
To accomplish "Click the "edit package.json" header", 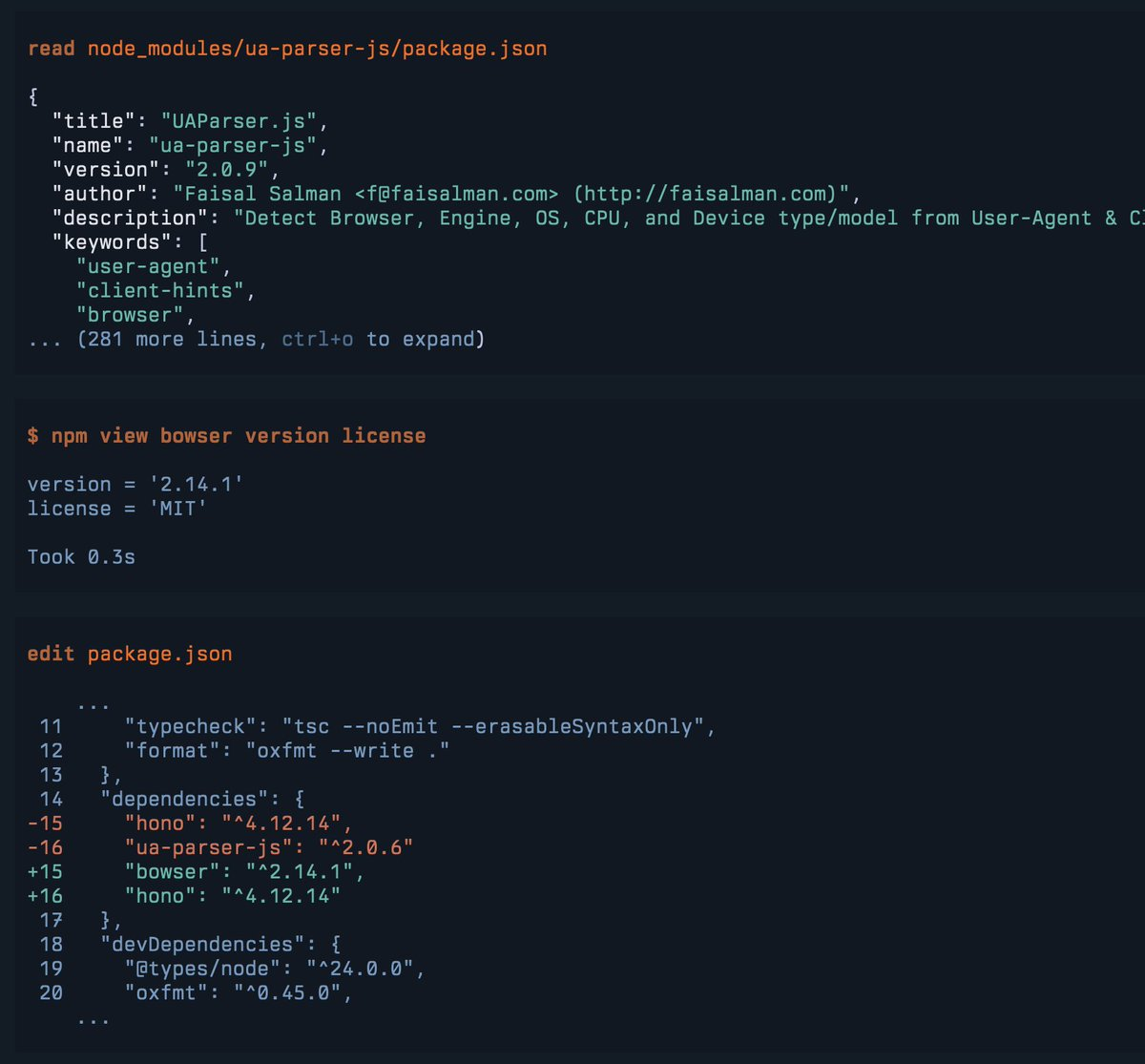I will [x=129, y=654].
